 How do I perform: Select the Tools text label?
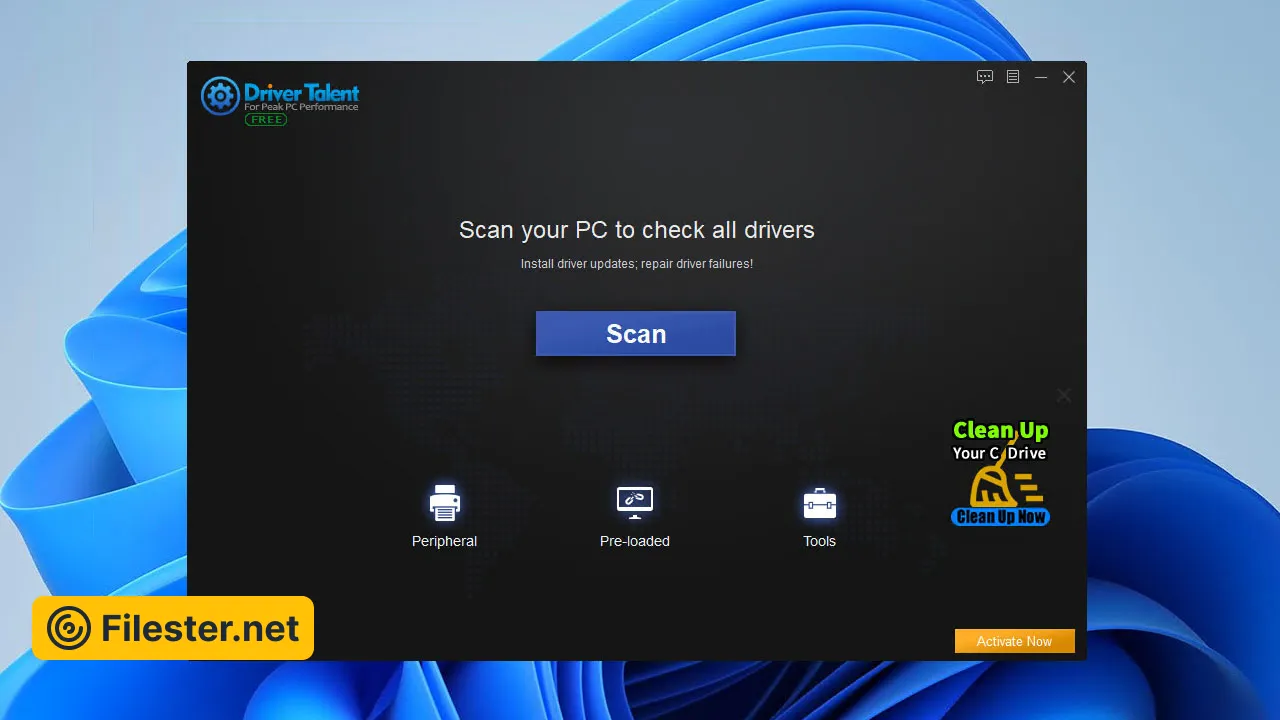click(819, 541)
